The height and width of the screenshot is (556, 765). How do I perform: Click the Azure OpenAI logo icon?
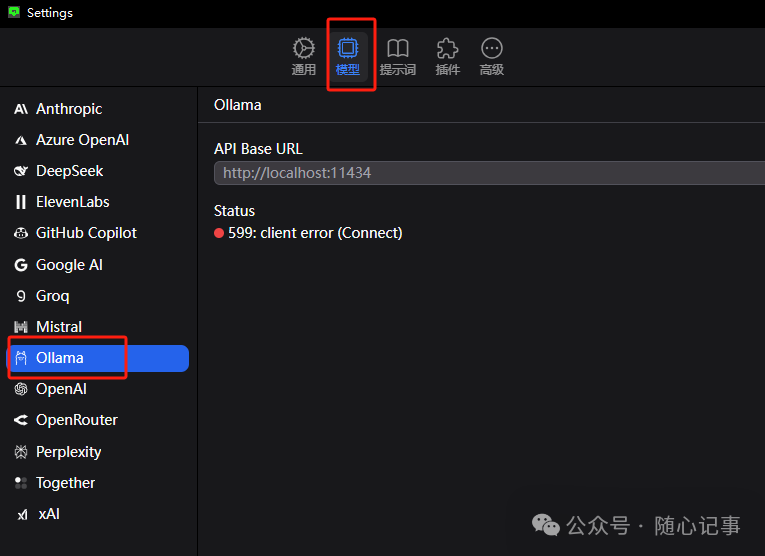pos(20,140)
